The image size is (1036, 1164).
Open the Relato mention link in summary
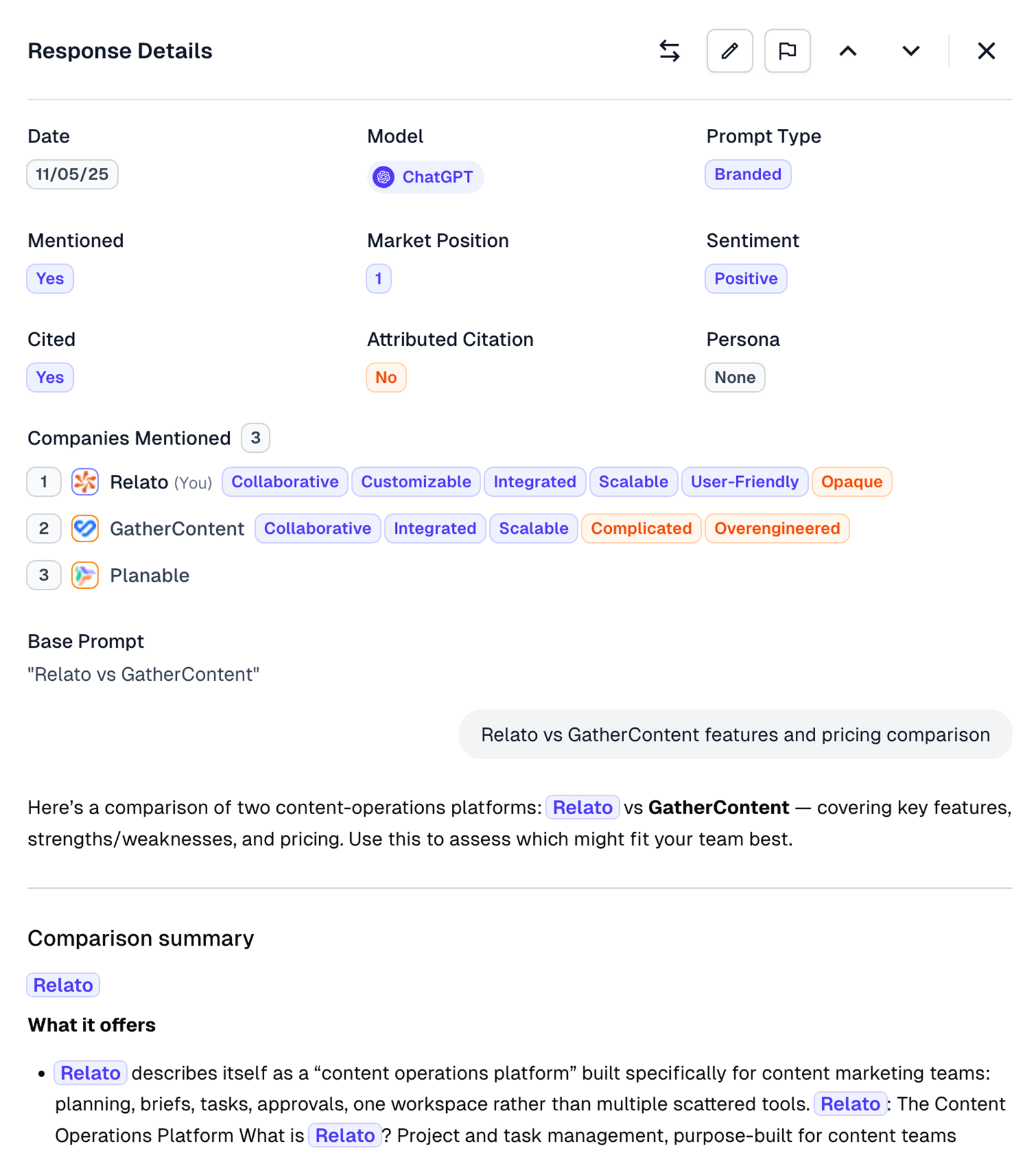click(63, 985)
